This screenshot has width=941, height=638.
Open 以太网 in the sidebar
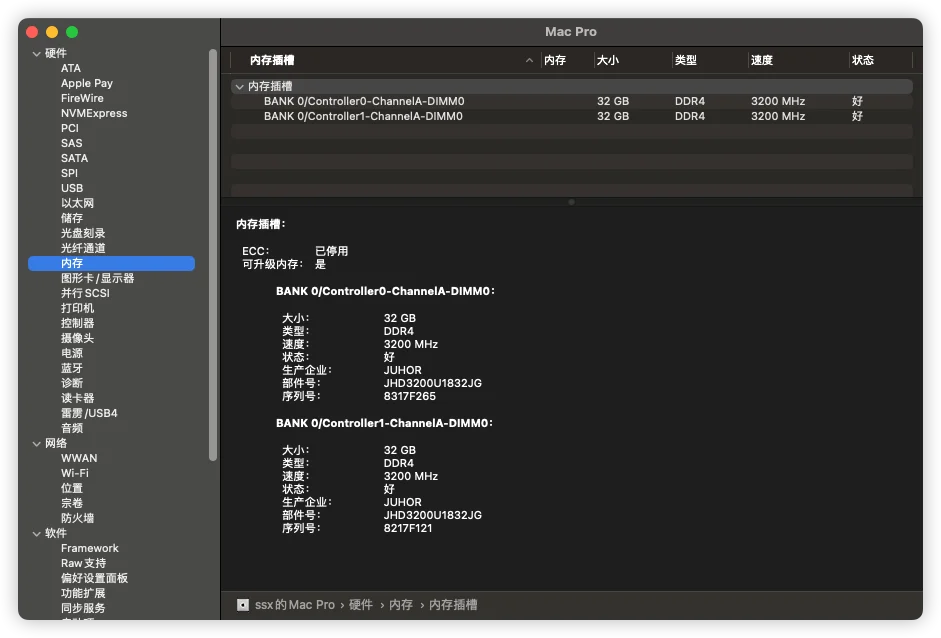pos(77,203)
